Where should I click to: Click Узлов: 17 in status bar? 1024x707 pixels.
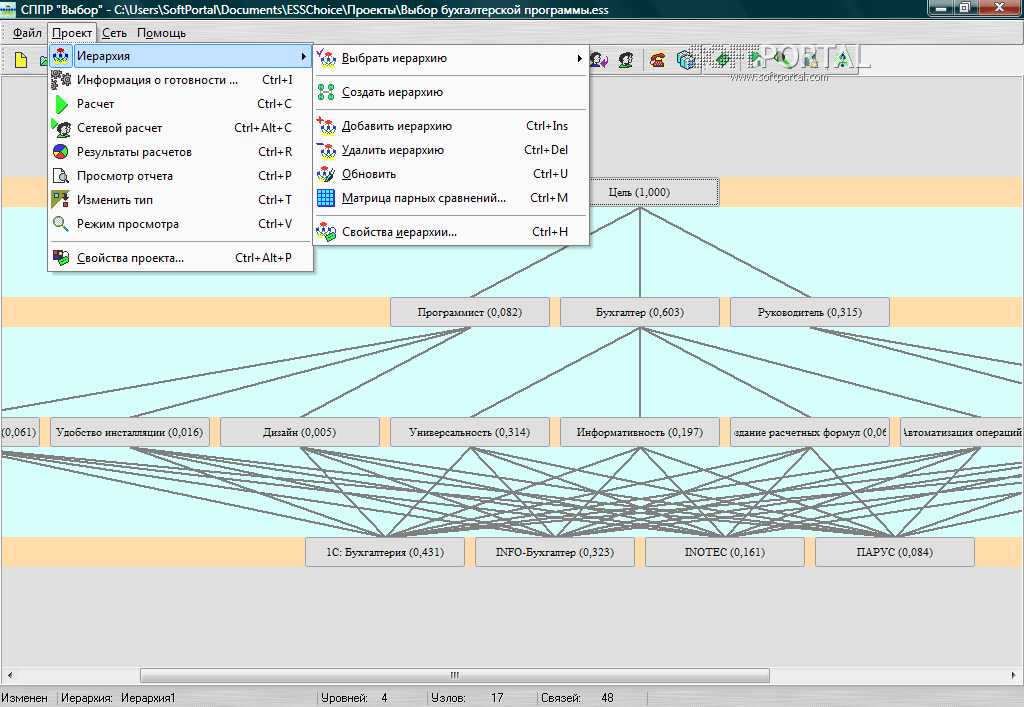pos(467,698)
